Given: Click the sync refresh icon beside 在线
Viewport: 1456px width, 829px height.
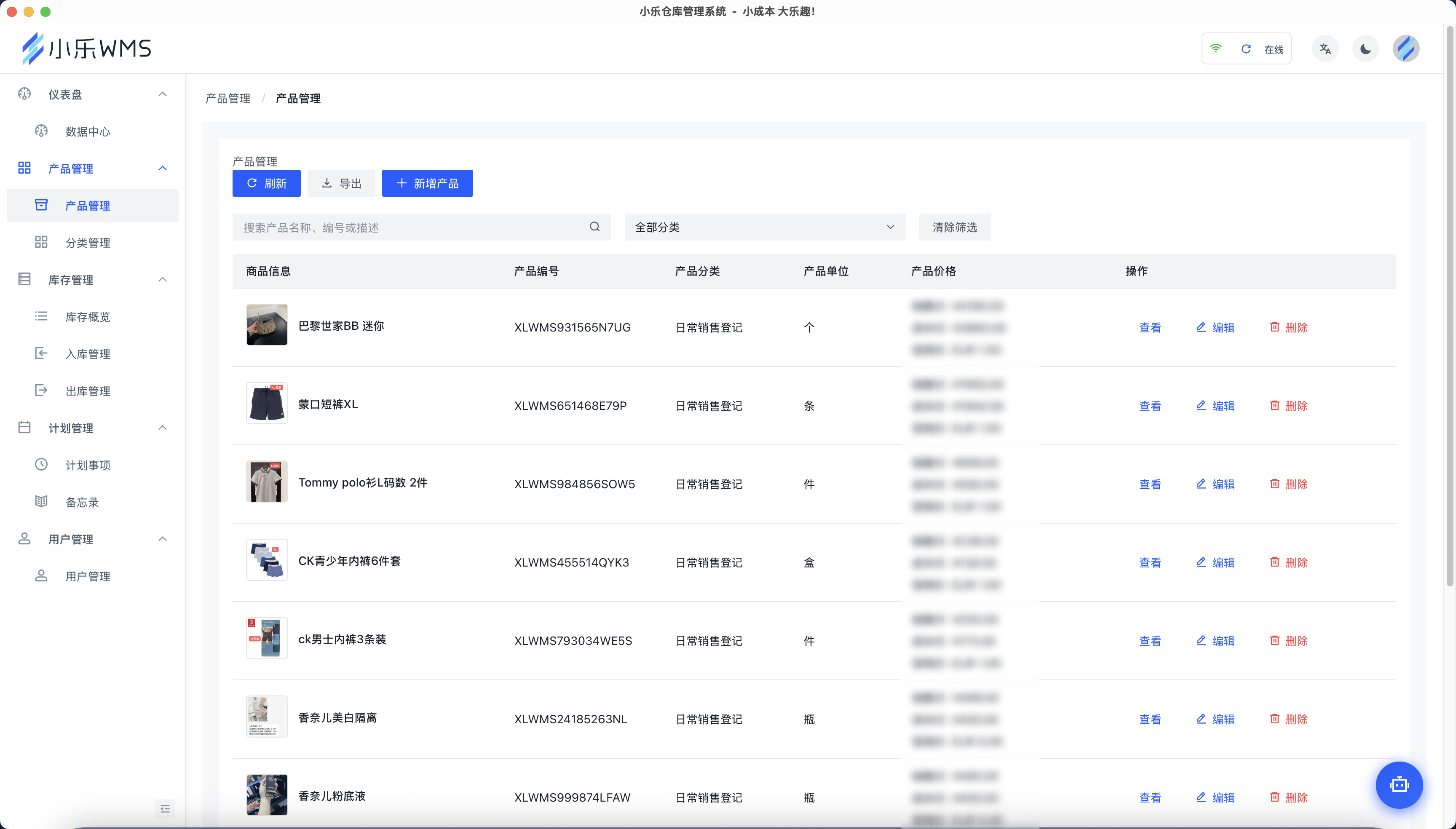Looking at the screenshot, I should [x=1245, y=49].
